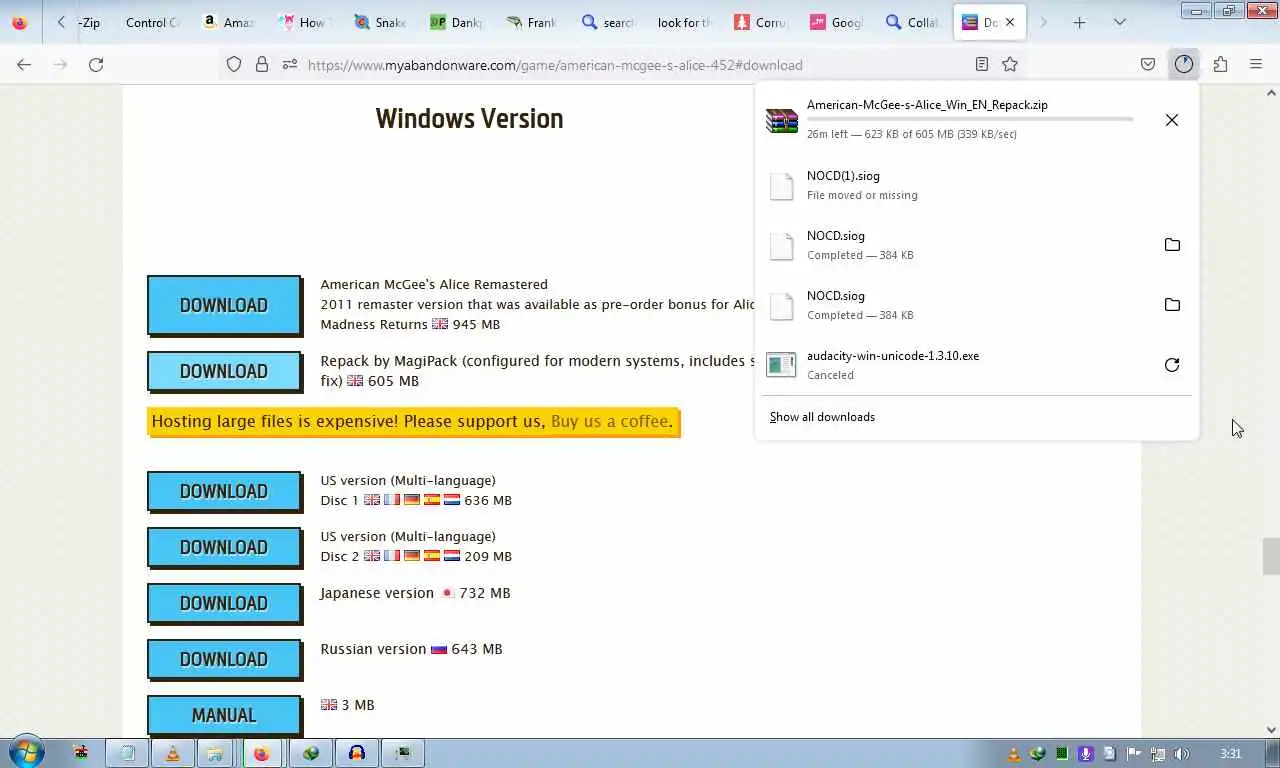Open a new browser tab
This screenshot has width=1280, height=768.
(x=1079, y=22)
